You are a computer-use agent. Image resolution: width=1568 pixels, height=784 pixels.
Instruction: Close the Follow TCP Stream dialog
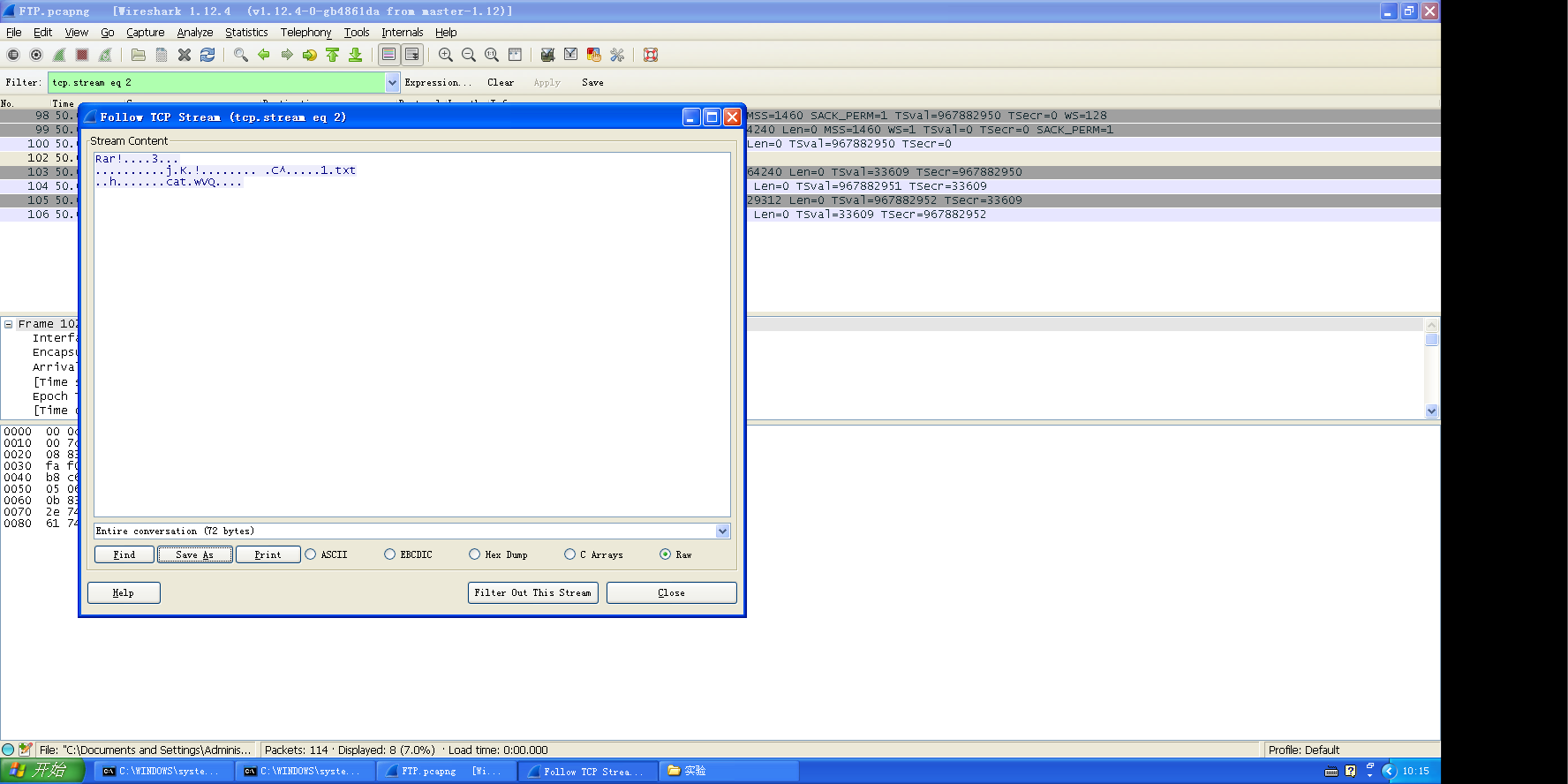coord(671,592)
